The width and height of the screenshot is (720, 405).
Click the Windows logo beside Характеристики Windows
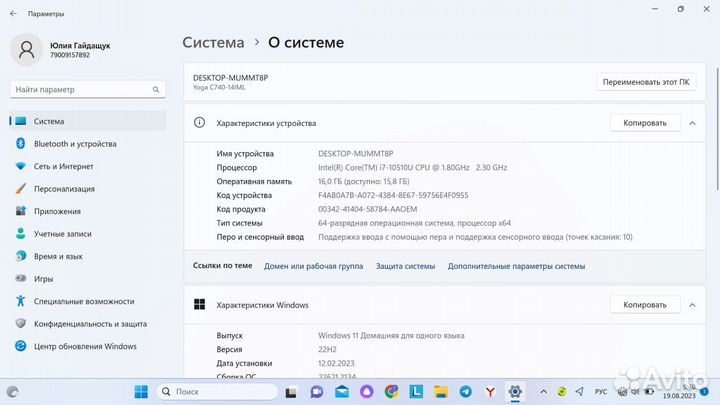(x=199, y=304)
